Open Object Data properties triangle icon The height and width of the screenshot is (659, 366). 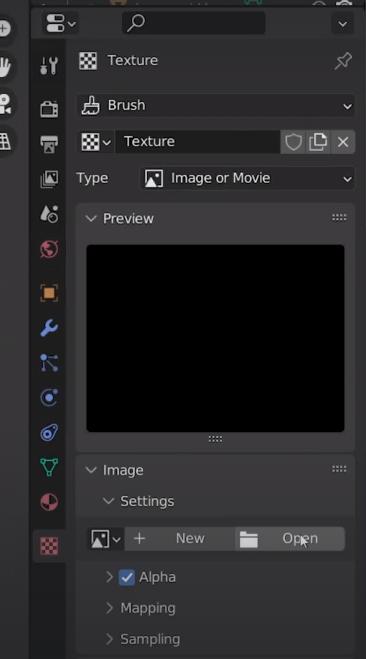point(49,467)
